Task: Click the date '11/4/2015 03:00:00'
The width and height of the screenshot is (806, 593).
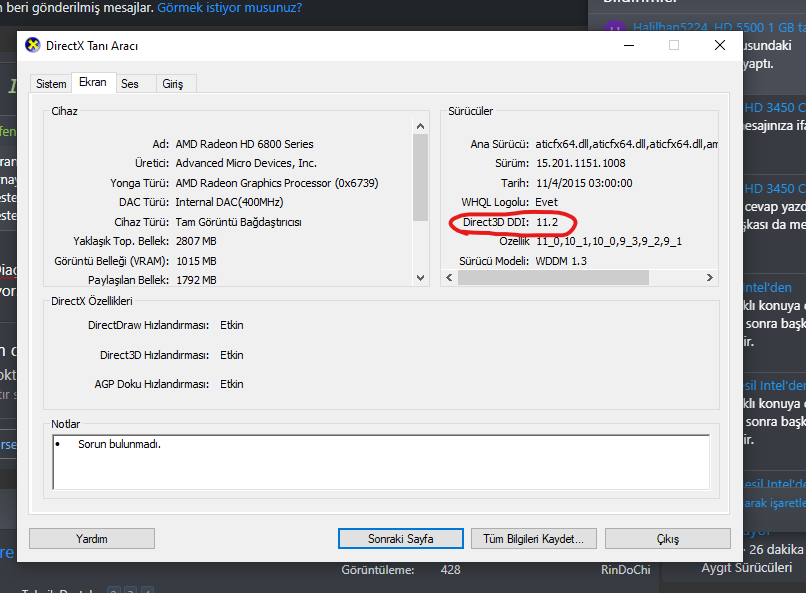Action: click(584, 183)
